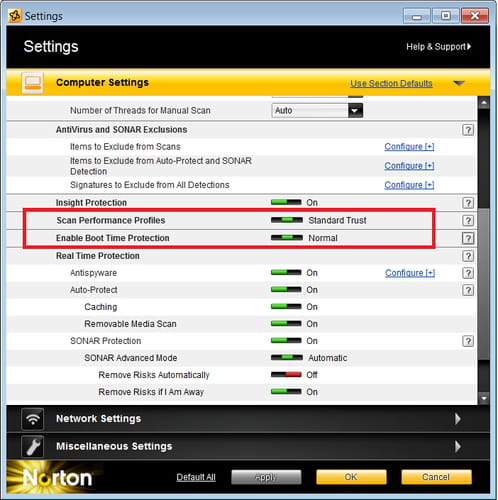Screen dimensions: 498x500
Task: Toggle Antispyware switch off
Action: pos(286,273)
